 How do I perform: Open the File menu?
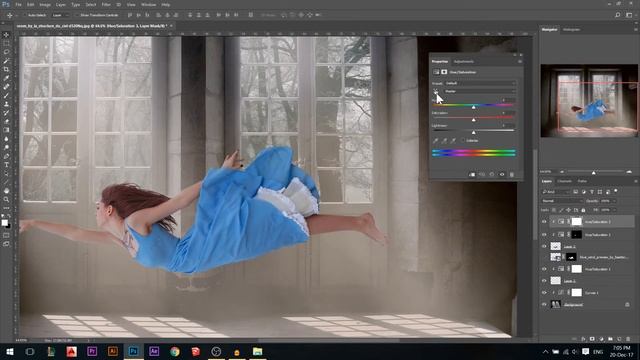(18, 4)
